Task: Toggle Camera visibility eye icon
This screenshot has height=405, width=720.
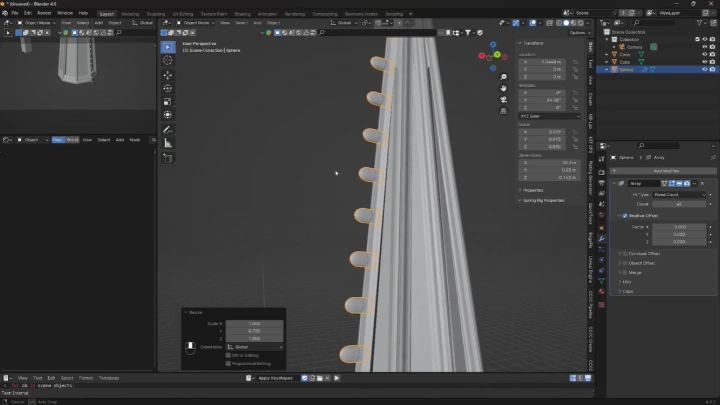Action: click(x=705, y=47)
